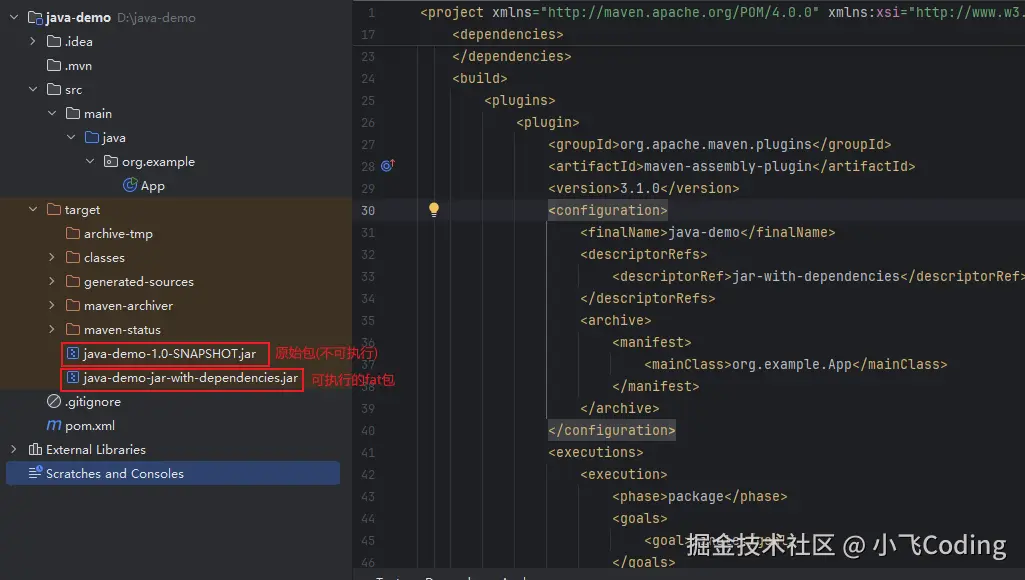Click the App class icon
The image size is (1025, 580).
click(129, 185)
